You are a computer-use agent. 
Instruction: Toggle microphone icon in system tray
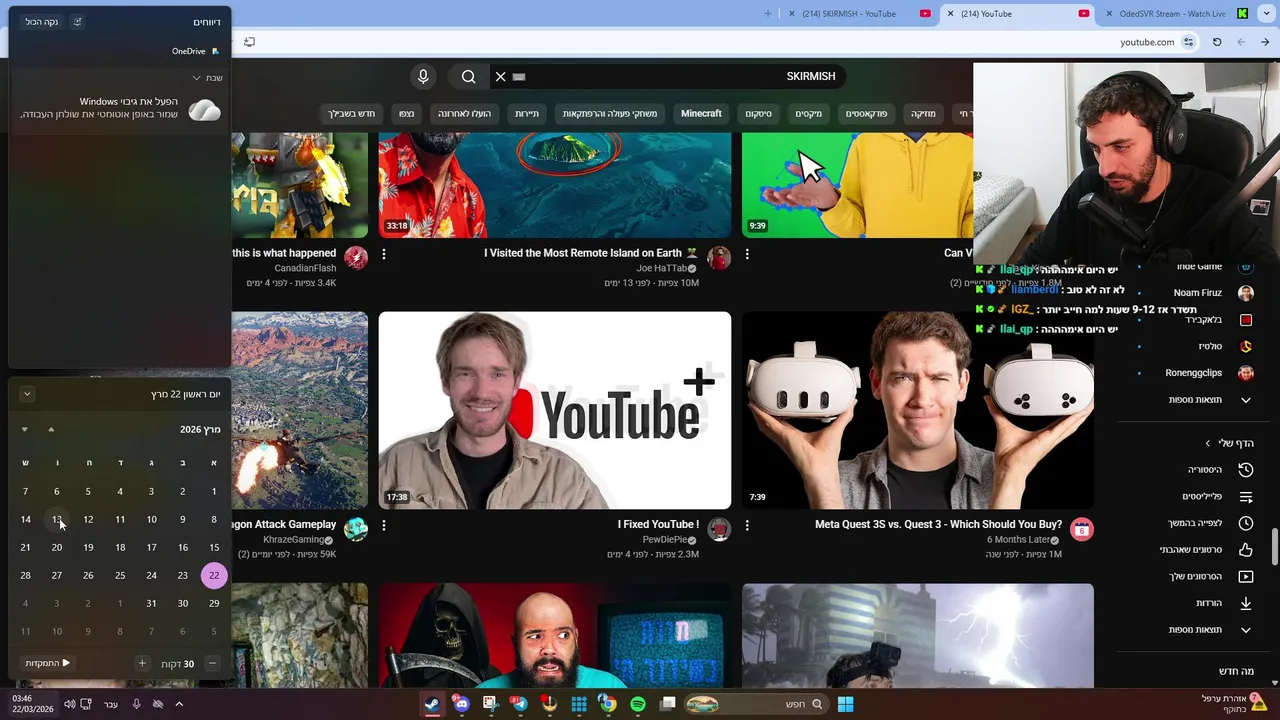137,704
